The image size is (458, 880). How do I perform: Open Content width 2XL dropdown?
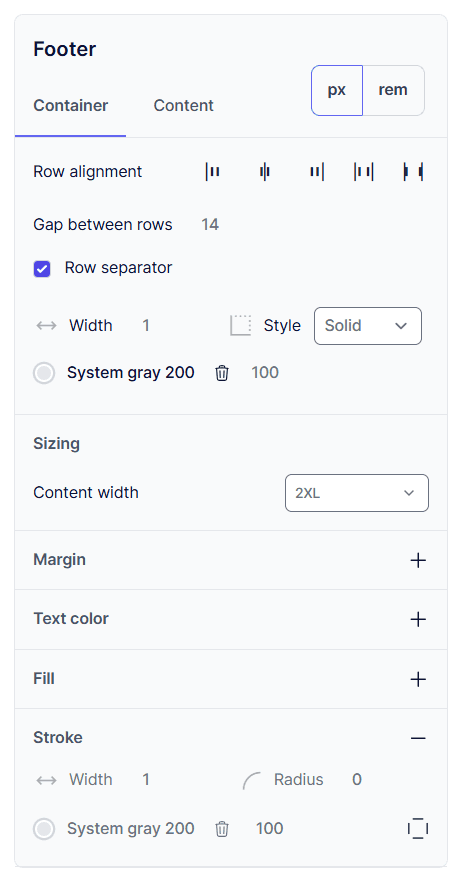coord(357,493)
